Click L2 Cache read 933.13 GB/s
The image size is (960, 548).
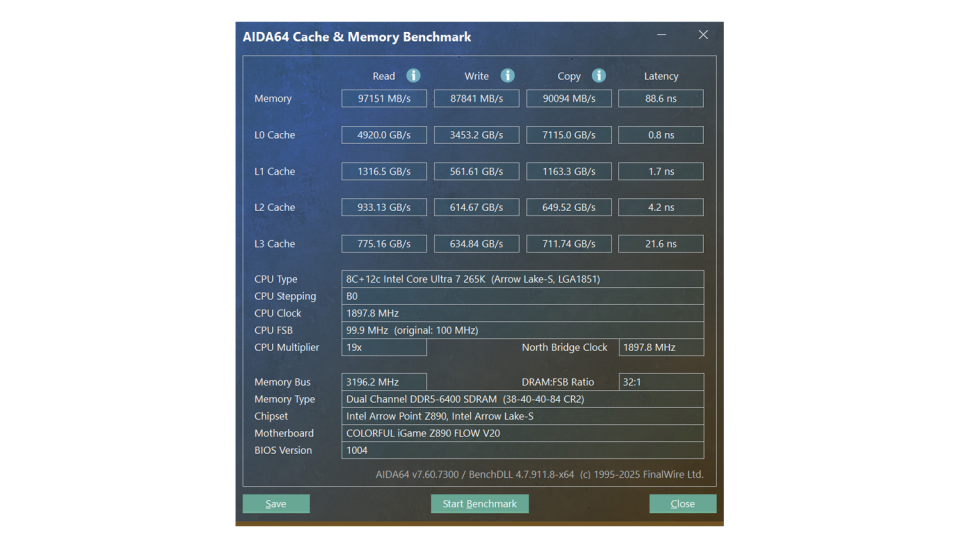point(384,208)
